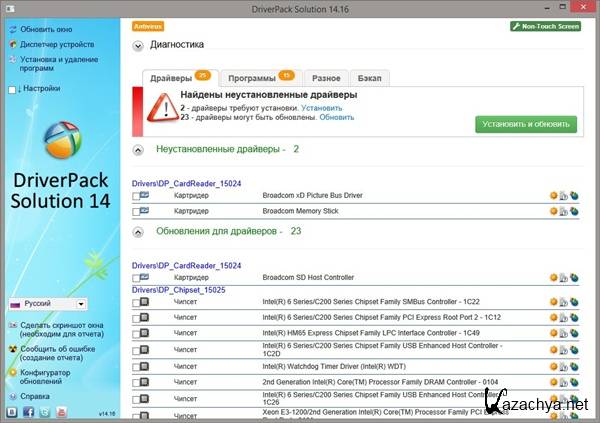Viewport: 600px width, 423px height.
Task: Click orange icon on Broadcom xD Picture Bus Driver row
Action: coord(553,196)
